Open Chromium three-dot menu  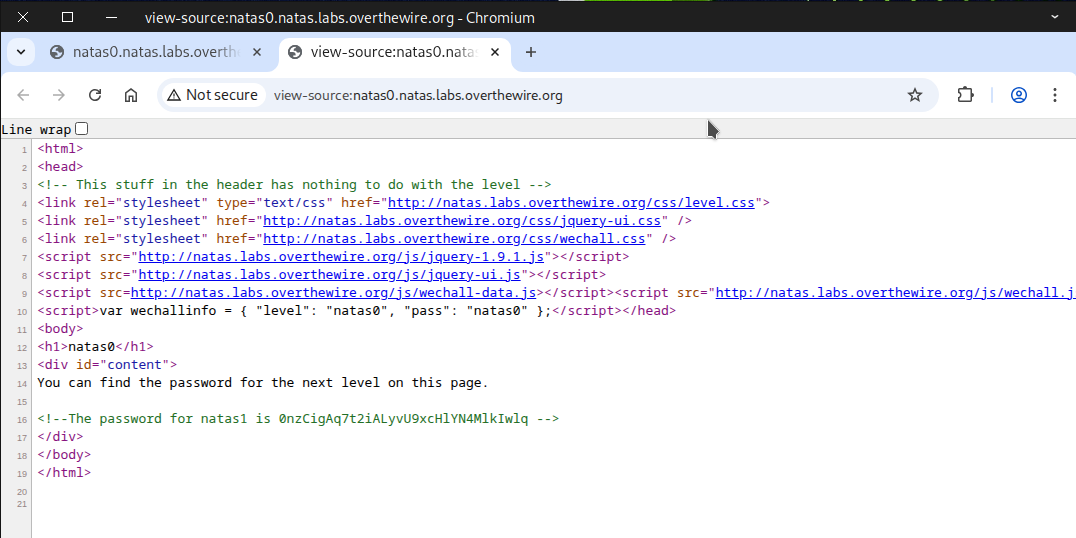pos(1054,95)
